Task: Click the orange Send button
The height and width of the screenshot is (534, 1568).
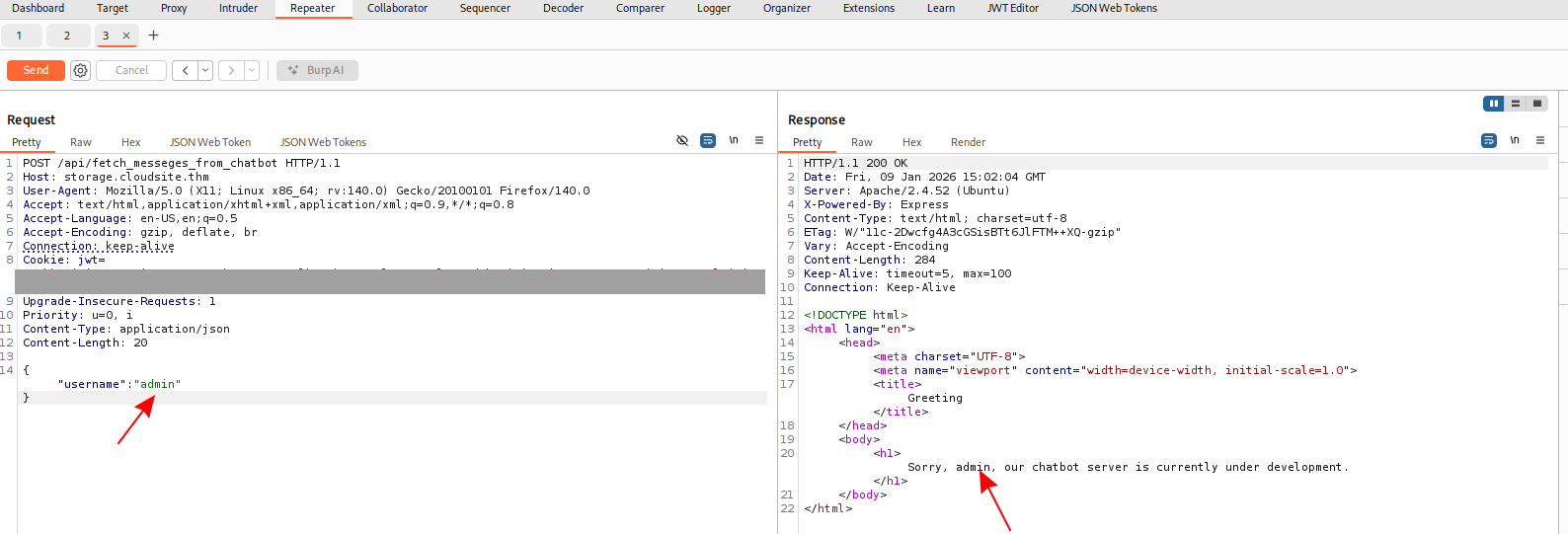Action: (36, 70)
